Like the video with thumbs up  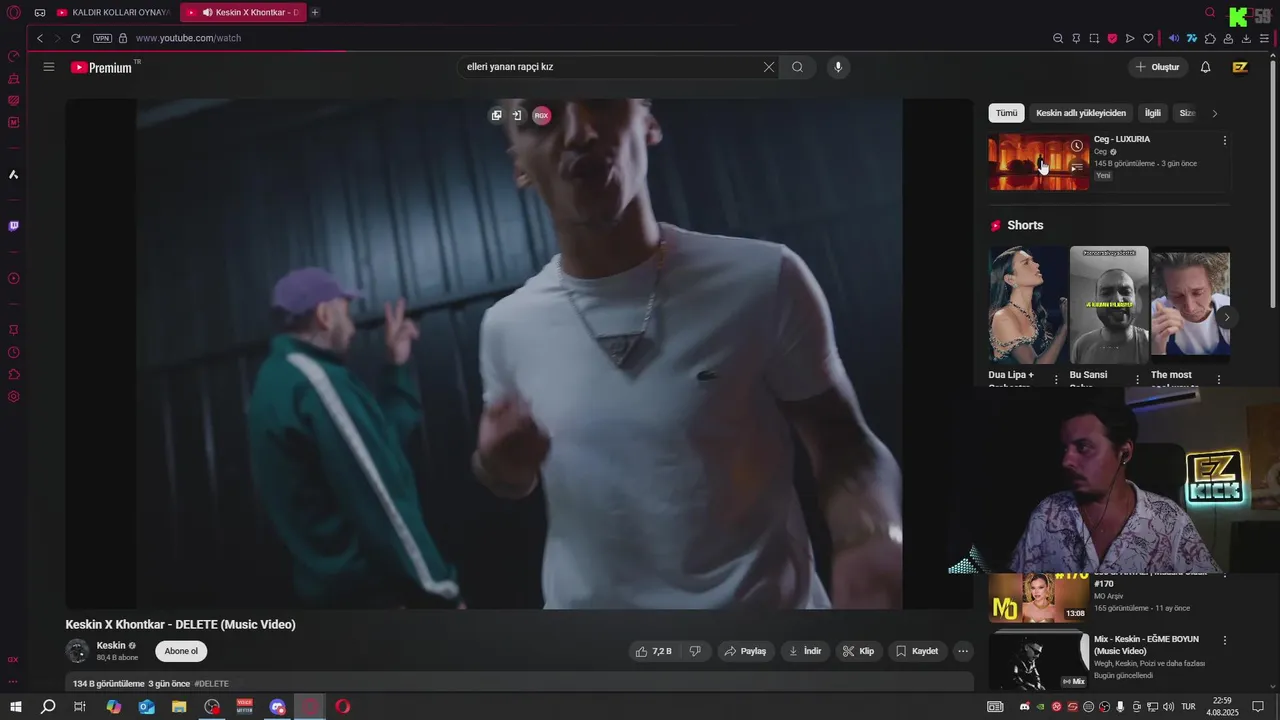click(x=654, y=651)
